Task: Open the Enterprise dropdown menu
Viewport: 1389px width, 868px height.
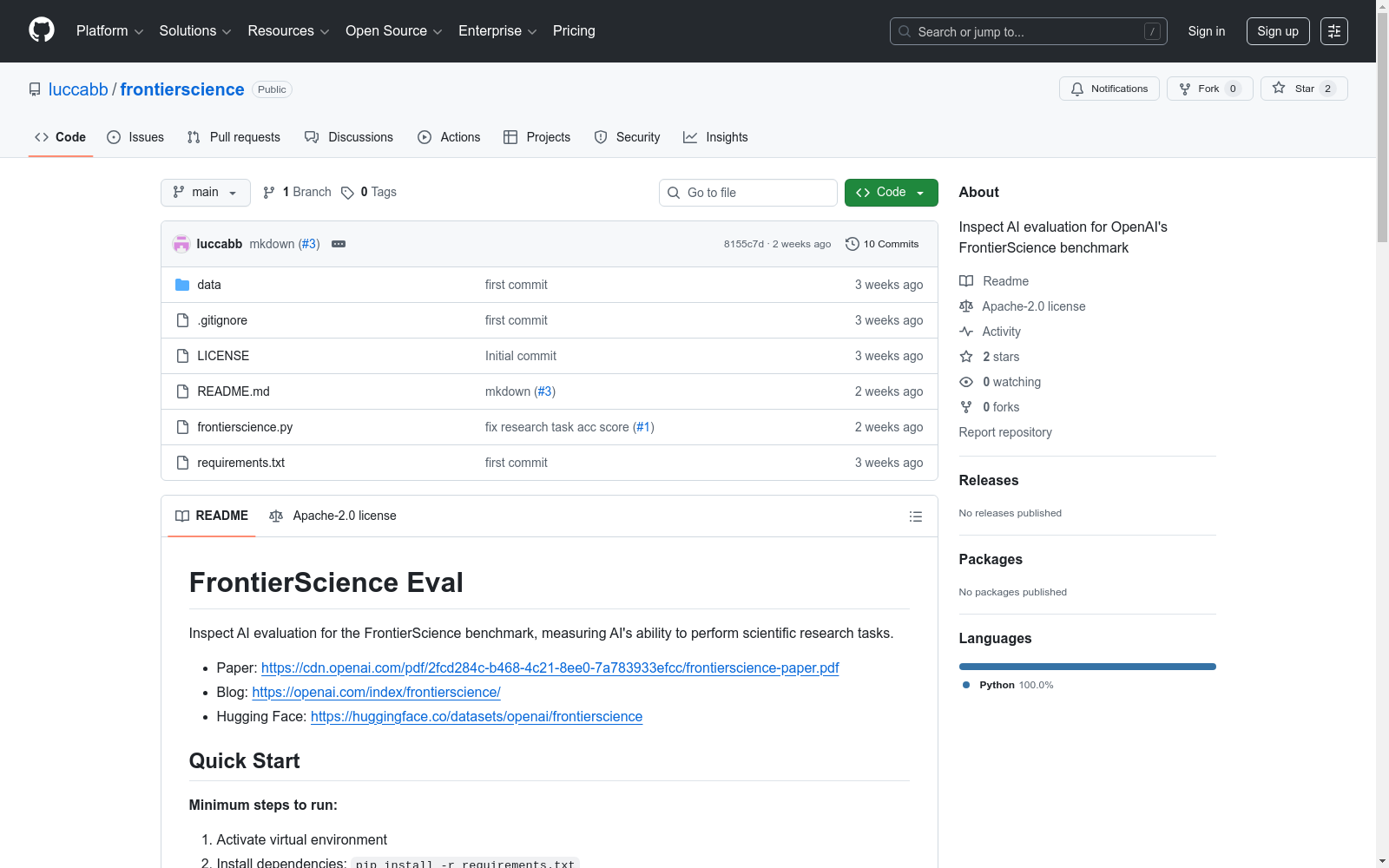Action: (497, 31)
